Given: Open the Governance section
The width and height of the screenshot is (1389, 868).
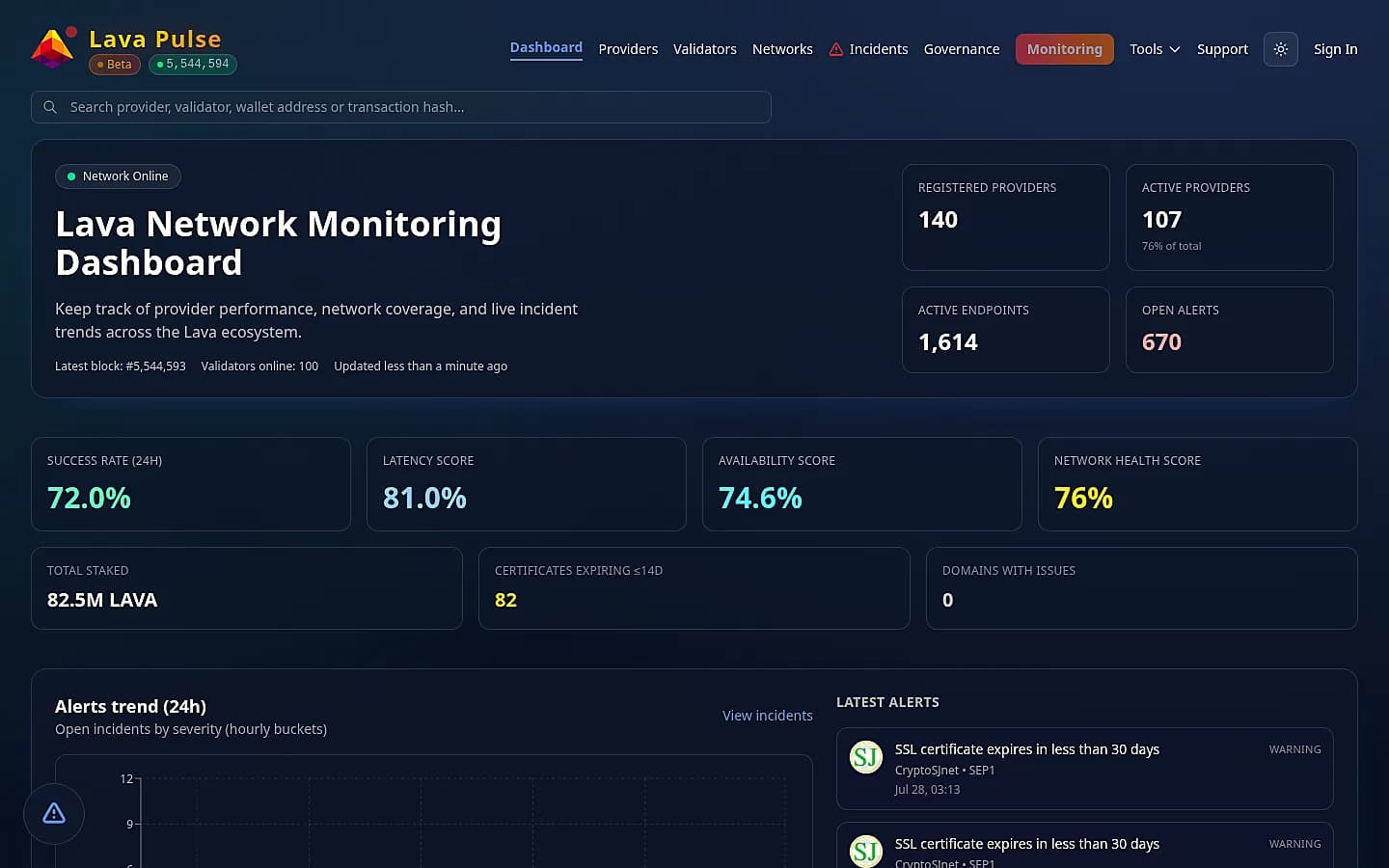Looking at the screenshot, I should [962, 49].
